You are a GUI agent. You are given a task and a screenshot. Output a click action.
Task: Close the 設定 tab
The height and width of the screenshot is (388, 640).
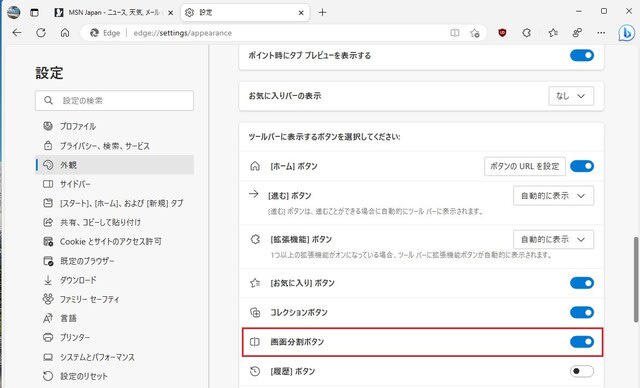[301, 13]
